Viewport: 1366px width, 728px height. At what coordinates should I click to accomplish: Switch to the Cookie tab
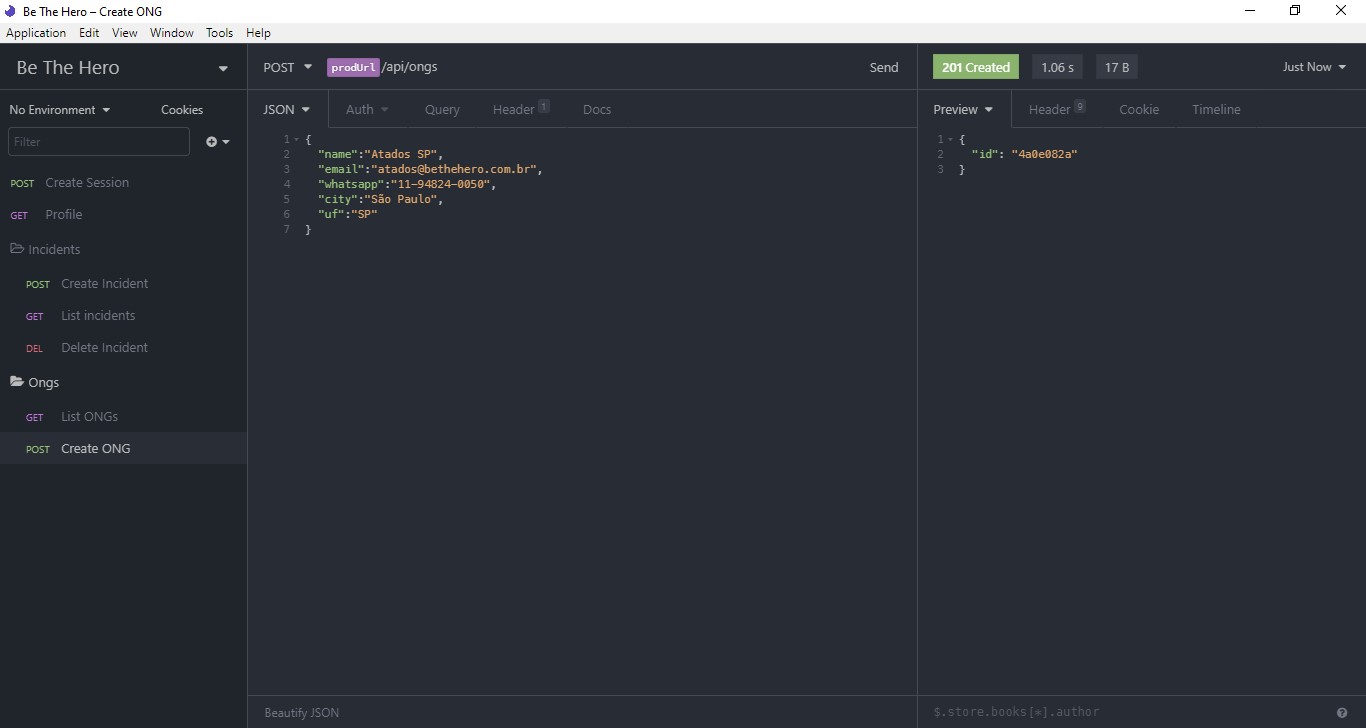(1139, 109)
